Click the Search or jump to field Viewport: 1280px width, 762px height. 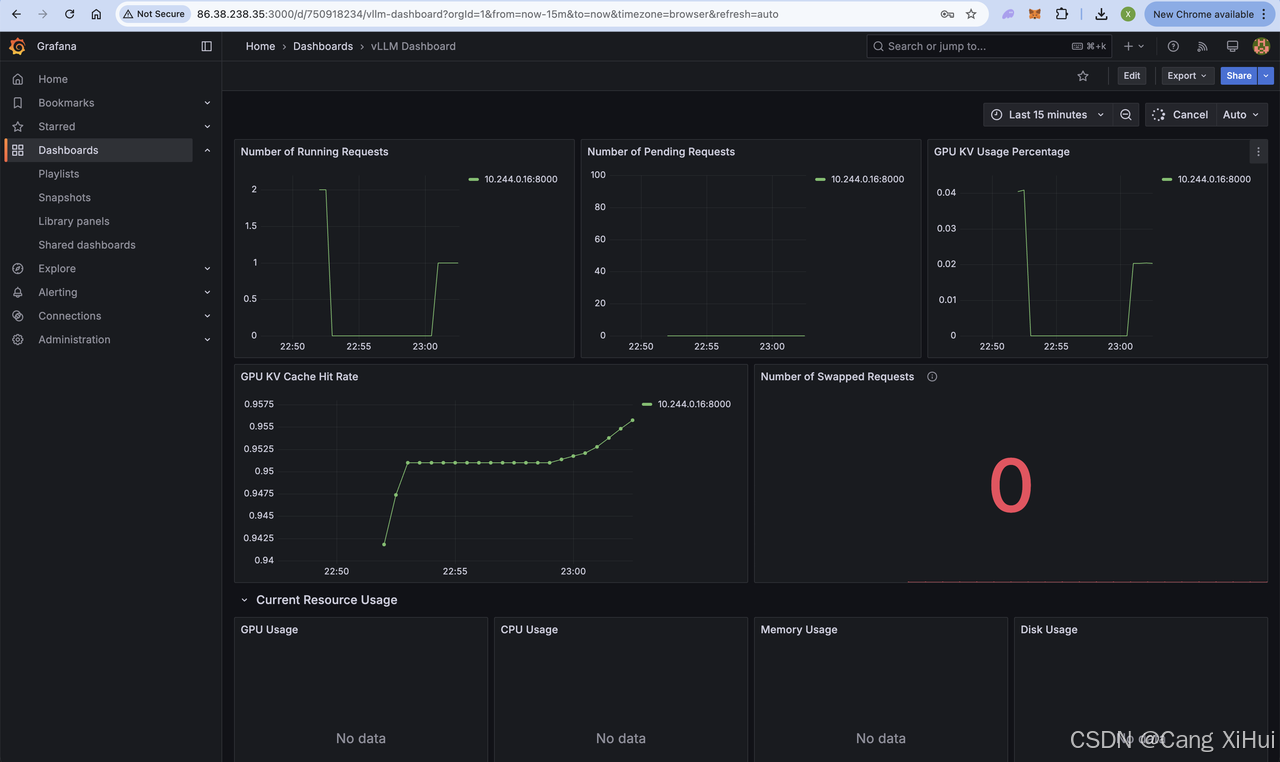coord(960,46)
